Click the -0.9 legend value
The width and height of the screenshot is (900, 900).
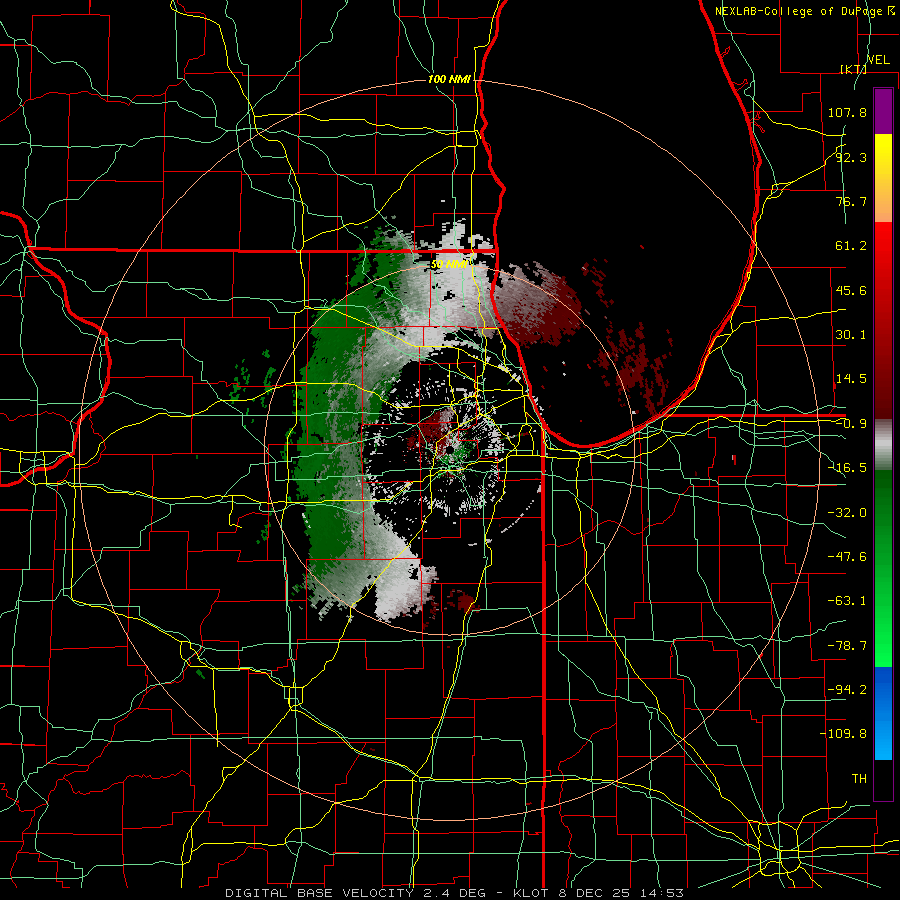[851, 424]
